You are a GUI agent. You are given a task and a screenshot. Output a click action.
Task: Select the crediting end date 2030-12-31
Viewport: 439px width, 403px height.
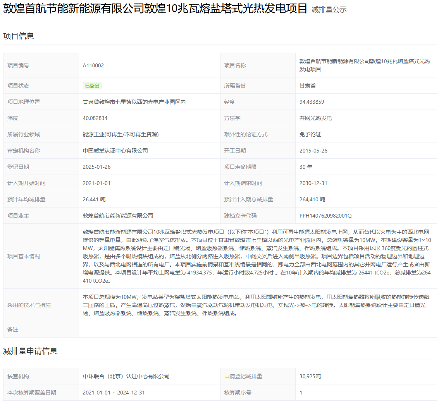(313, 183)
